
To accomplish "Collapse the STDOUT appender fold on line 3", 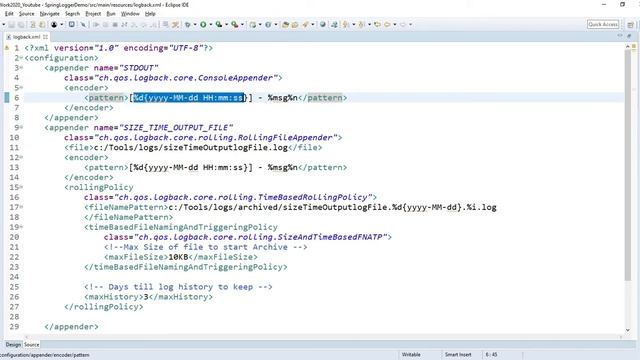I will pos(21,68).
